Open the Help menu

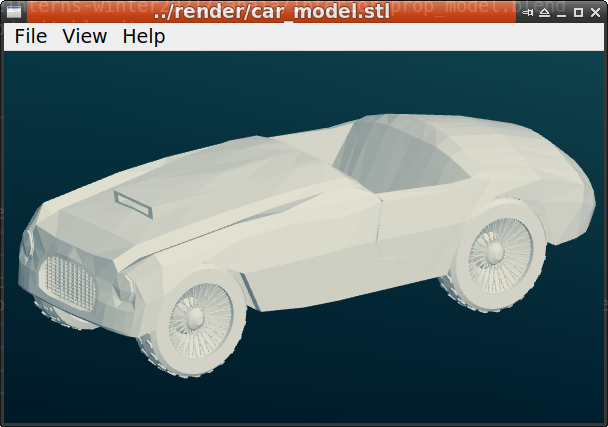(x=144, y=37)
